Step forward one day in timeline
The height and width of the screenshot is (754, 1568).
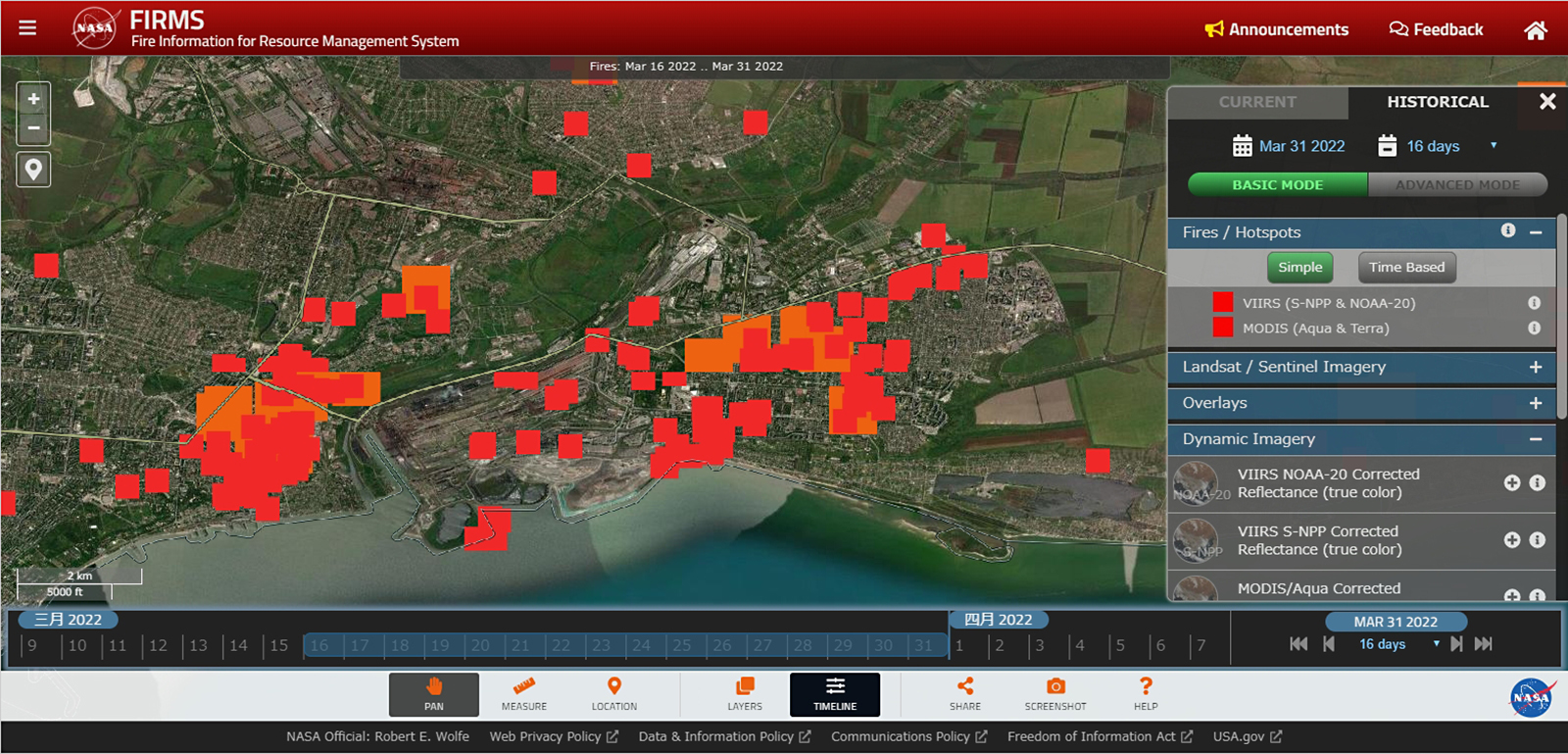tap(1456, 644)
